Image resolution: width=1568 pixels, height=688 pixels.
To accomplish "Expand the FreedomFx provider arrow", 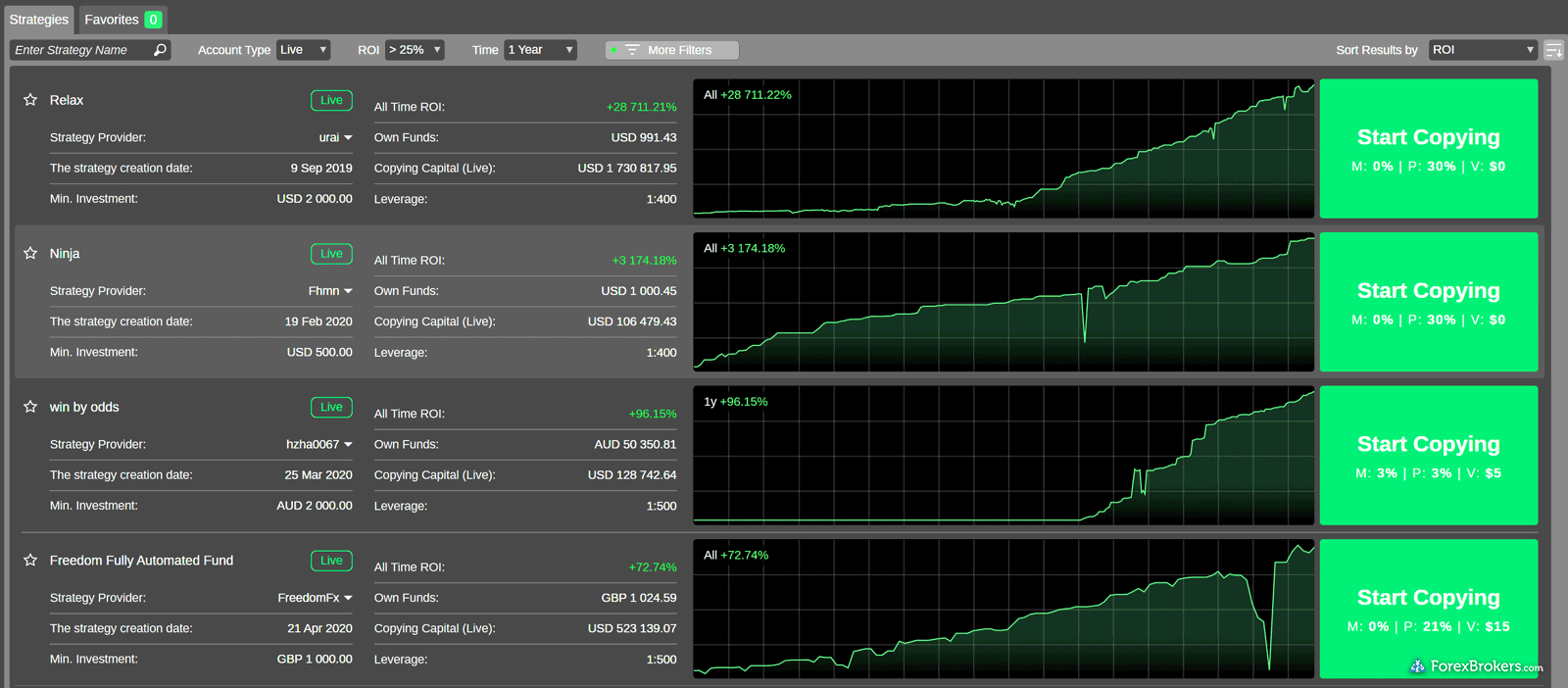I will pyautogui.click(x=348, y=598).
